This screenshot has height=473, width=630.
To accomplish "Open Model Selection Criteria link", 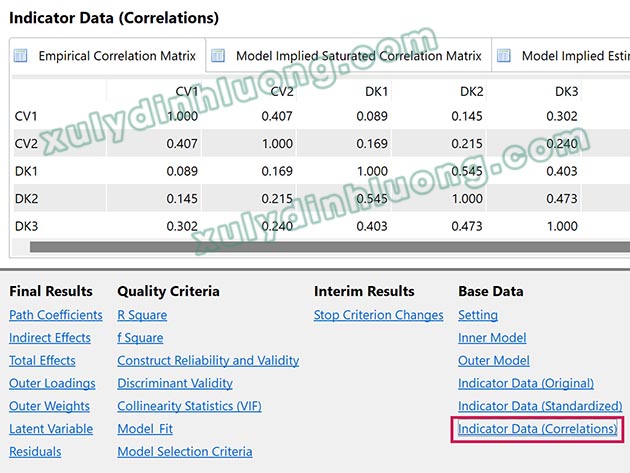I will (185, 452).
